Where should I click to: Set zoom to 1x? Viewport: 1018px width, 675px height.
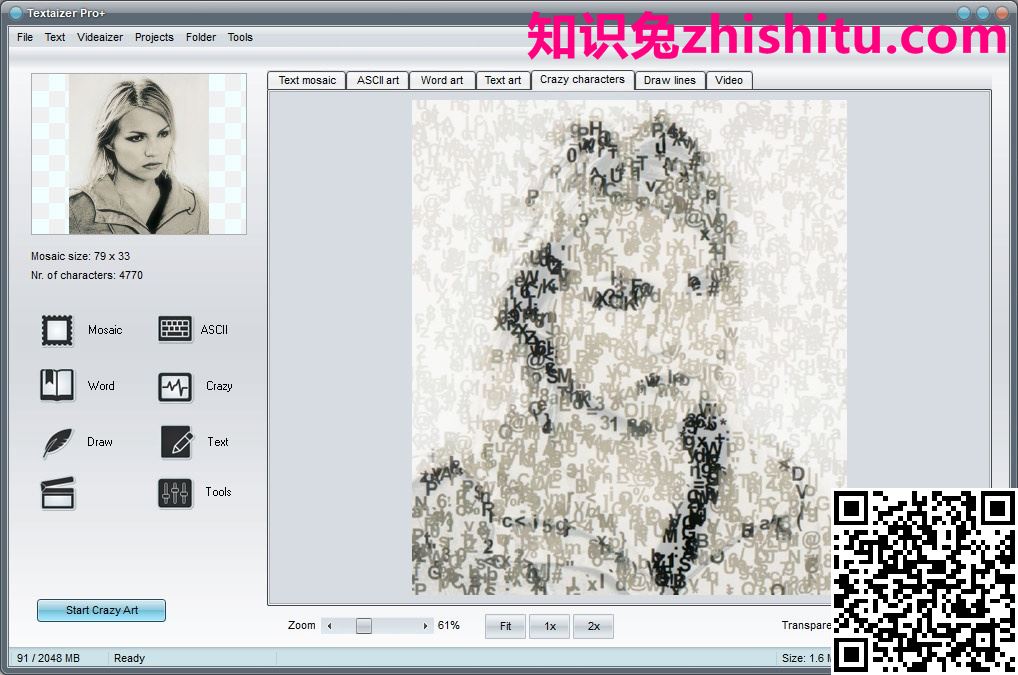click(550, 626)
